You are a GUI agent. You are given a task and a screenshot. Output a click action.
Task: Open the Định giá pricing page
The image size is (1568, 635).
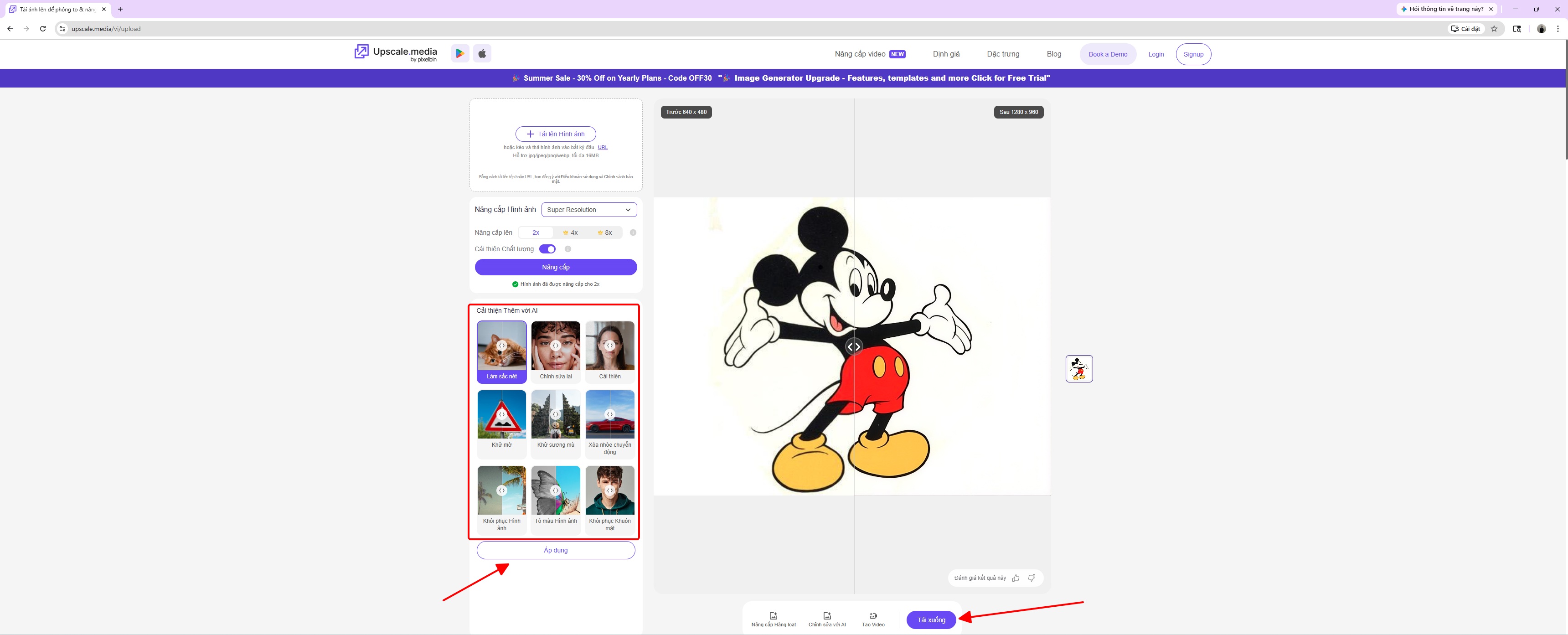946,54
